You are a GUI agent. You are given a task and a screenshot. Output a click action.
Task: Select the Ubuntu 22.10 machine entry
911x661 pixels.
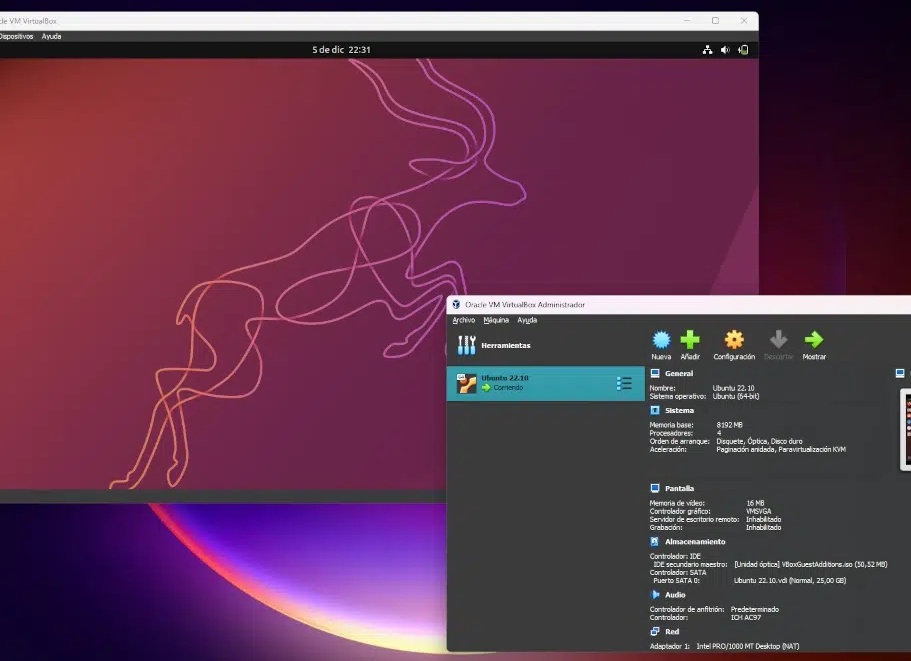pyautogui.click(x=546, y=383)
